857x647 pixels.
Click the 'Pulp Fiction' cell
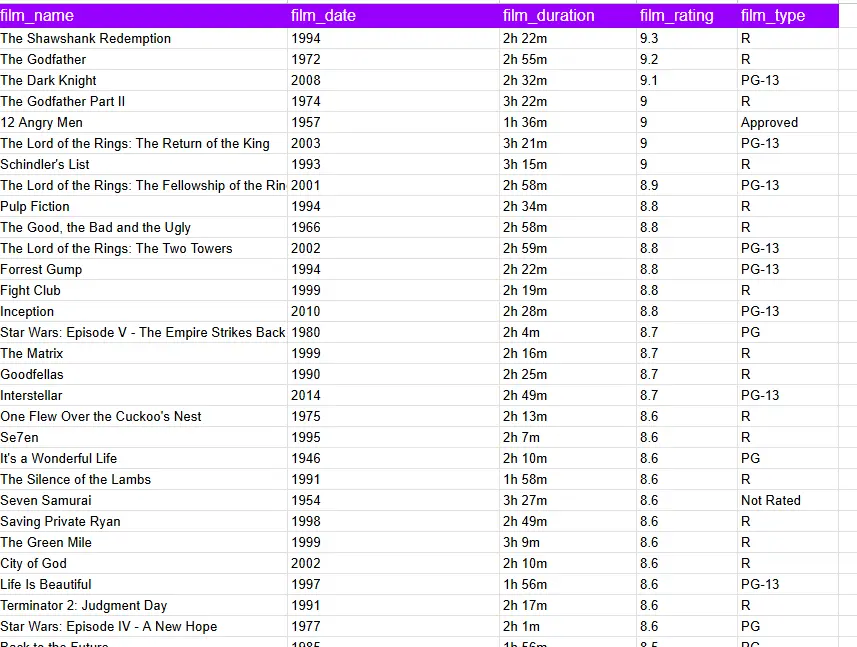point(143,207)
